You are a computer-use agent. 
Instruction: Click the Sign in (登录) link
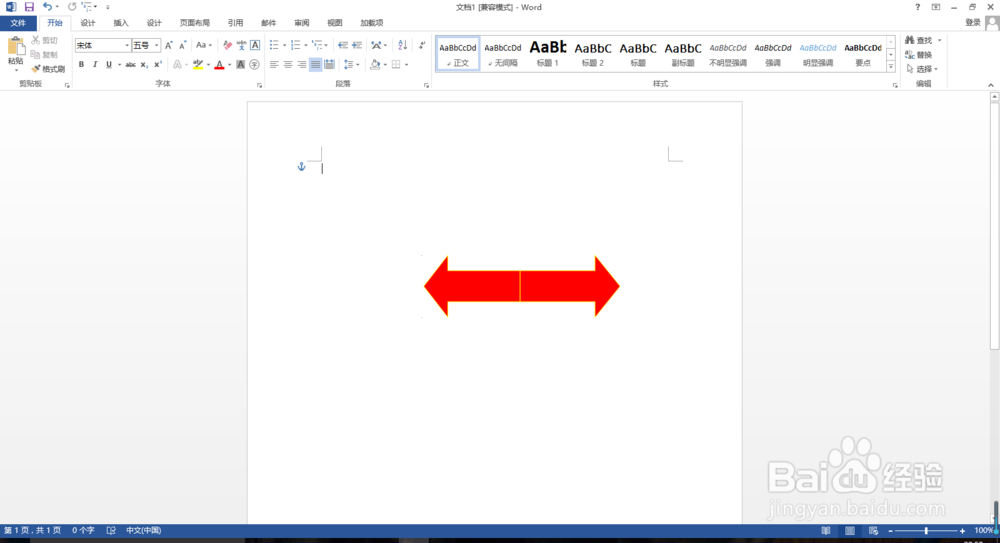point(973,22)
